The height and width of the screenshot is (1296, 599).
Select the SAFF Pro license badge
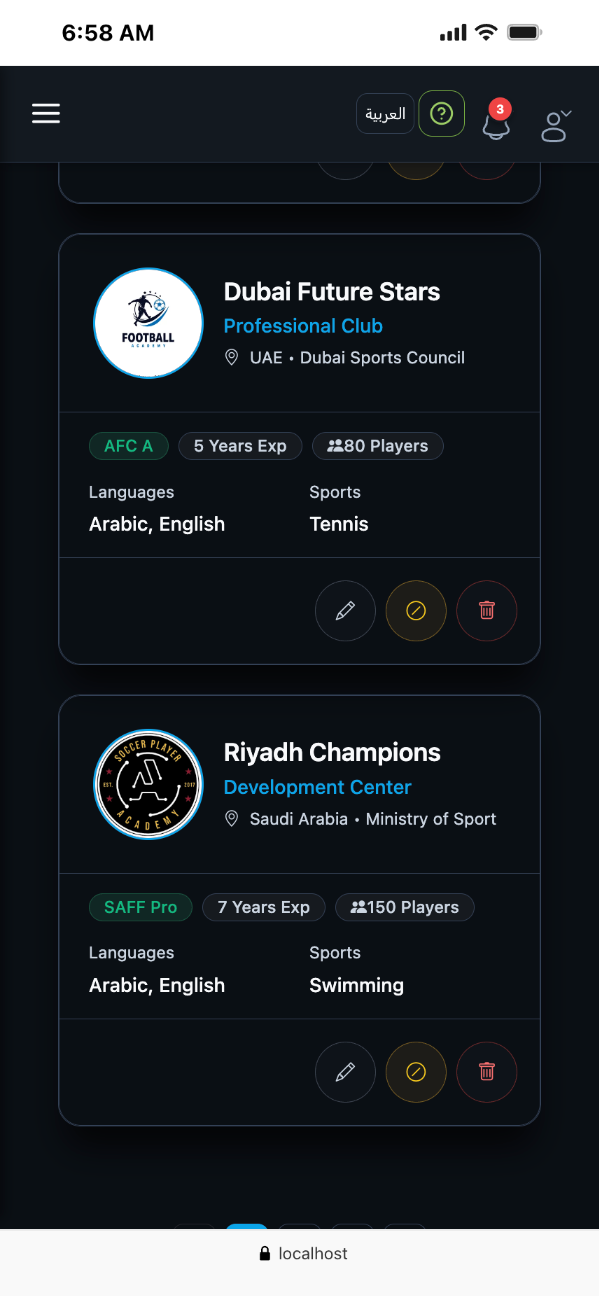tap(141, 907)
